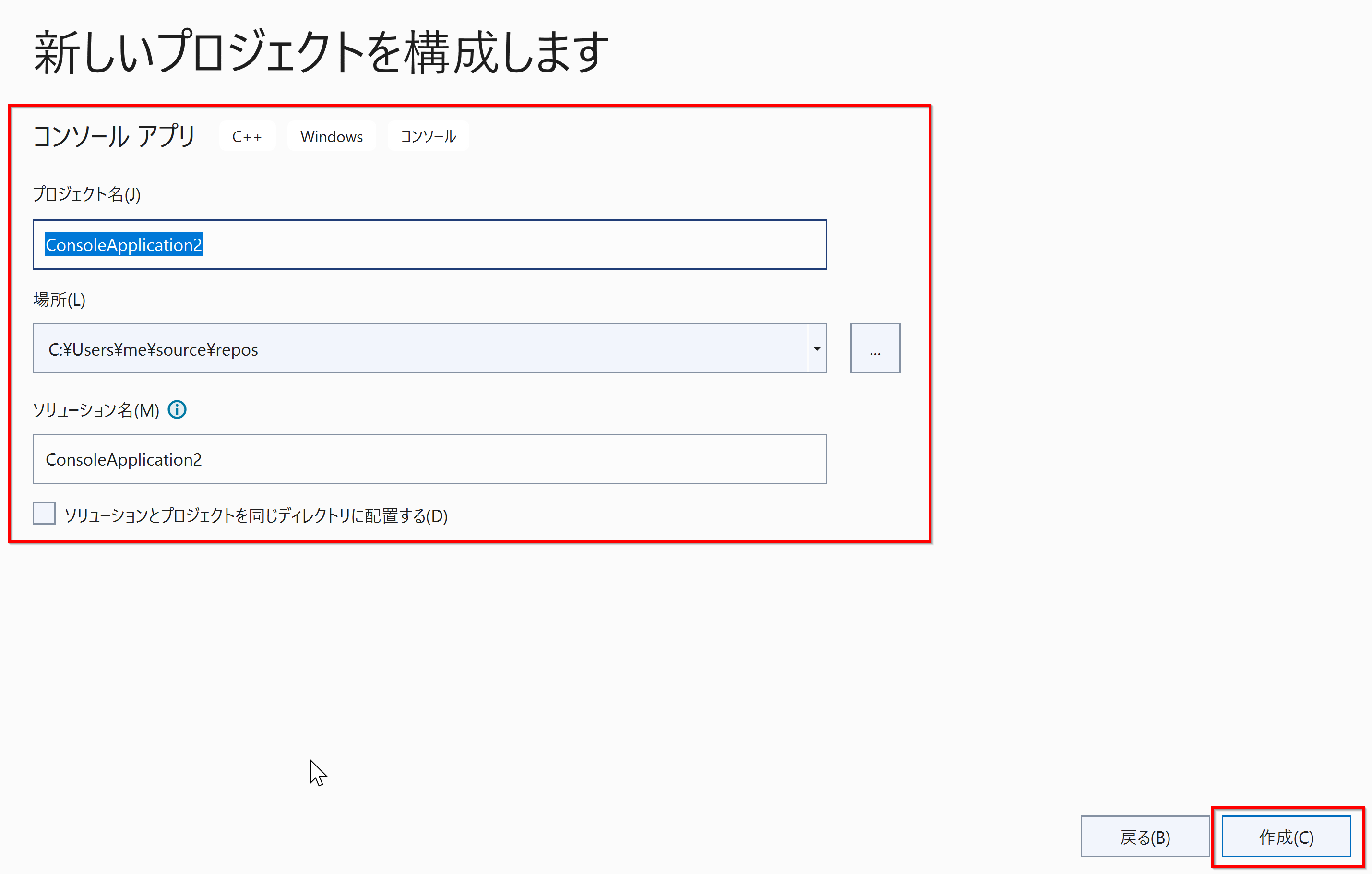Click the solution name info icon

177,410
